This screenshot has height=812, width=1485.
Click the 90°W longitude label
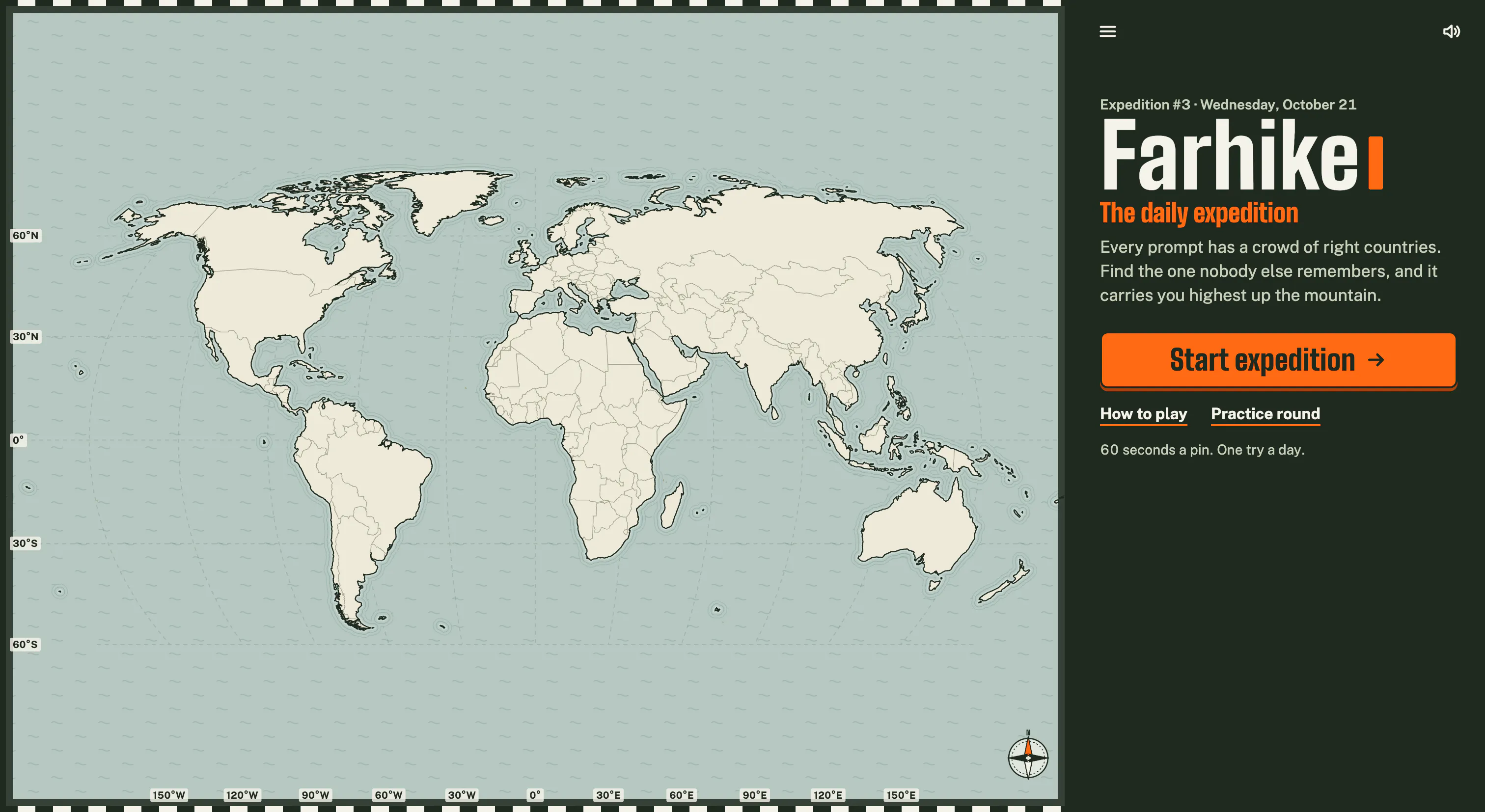[x=315, y=795]
